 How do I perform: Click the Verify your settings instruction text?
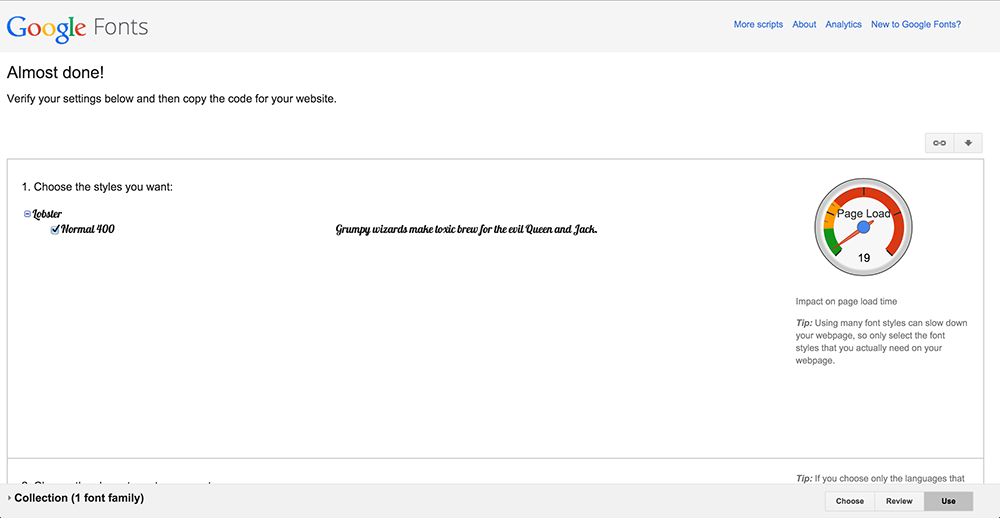(x=171, y=100)
